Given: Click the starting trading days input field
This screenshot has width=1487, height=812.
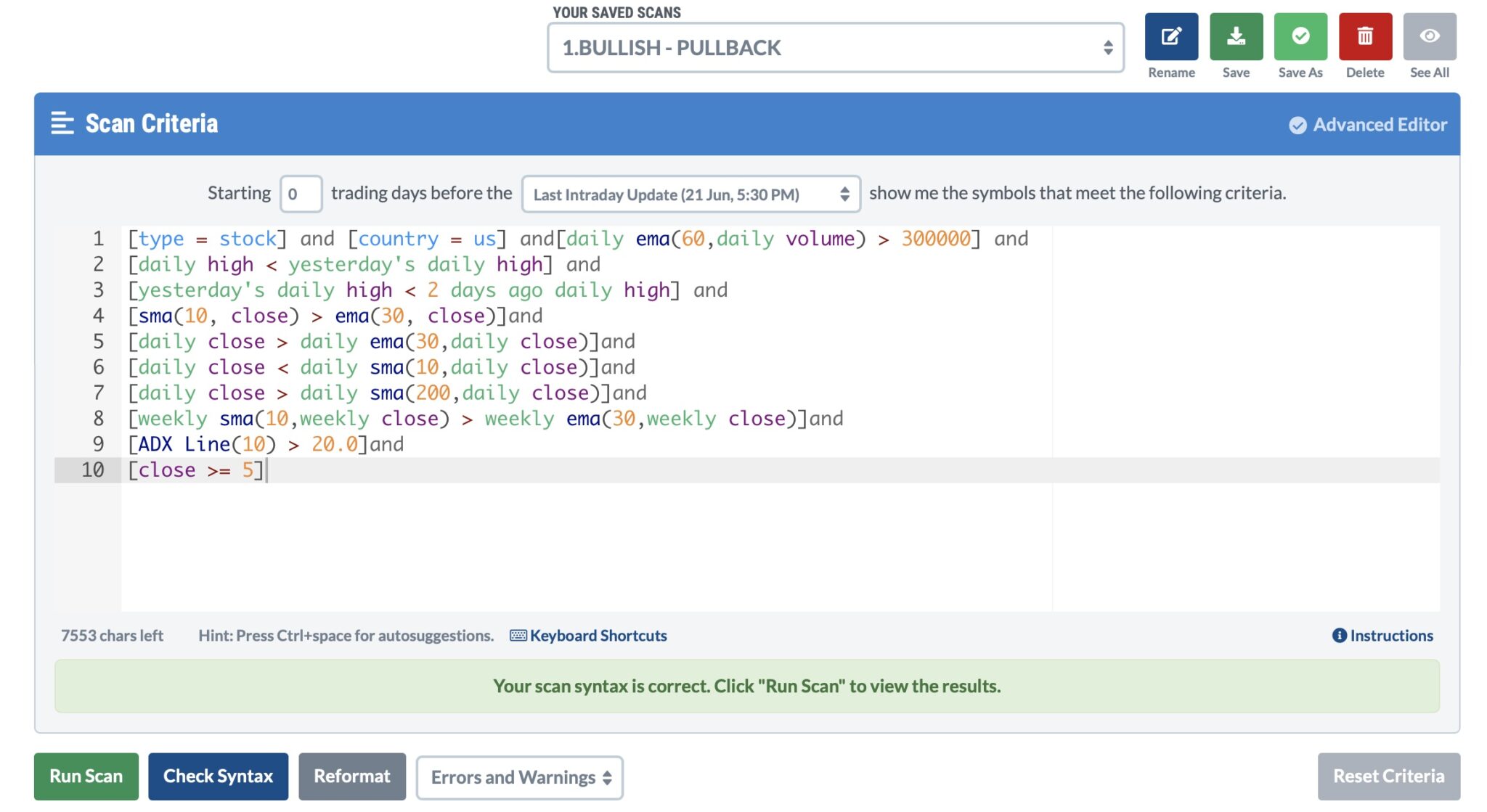Looking at the screenshot, I should point(301,194).
